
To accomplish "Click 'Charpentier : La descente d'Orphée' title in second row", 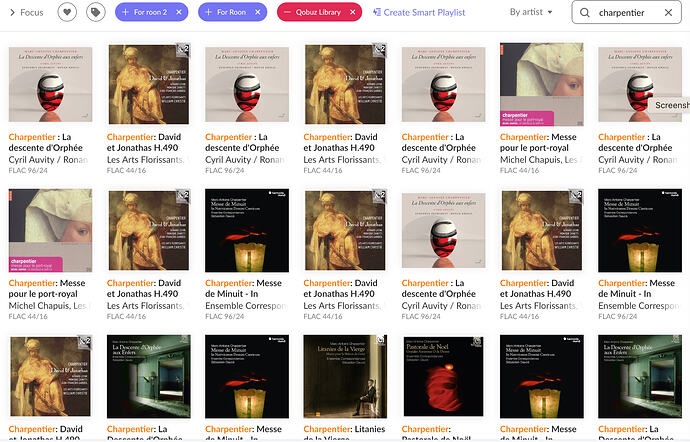I will [x=439, y=288].
